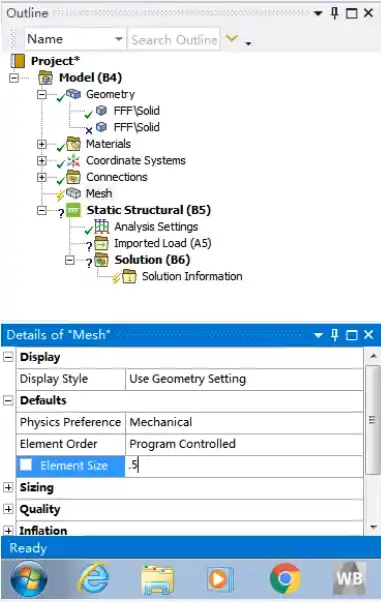Select the Imported Load (A5) icon

pyautogui.click(x=101, y=243)
